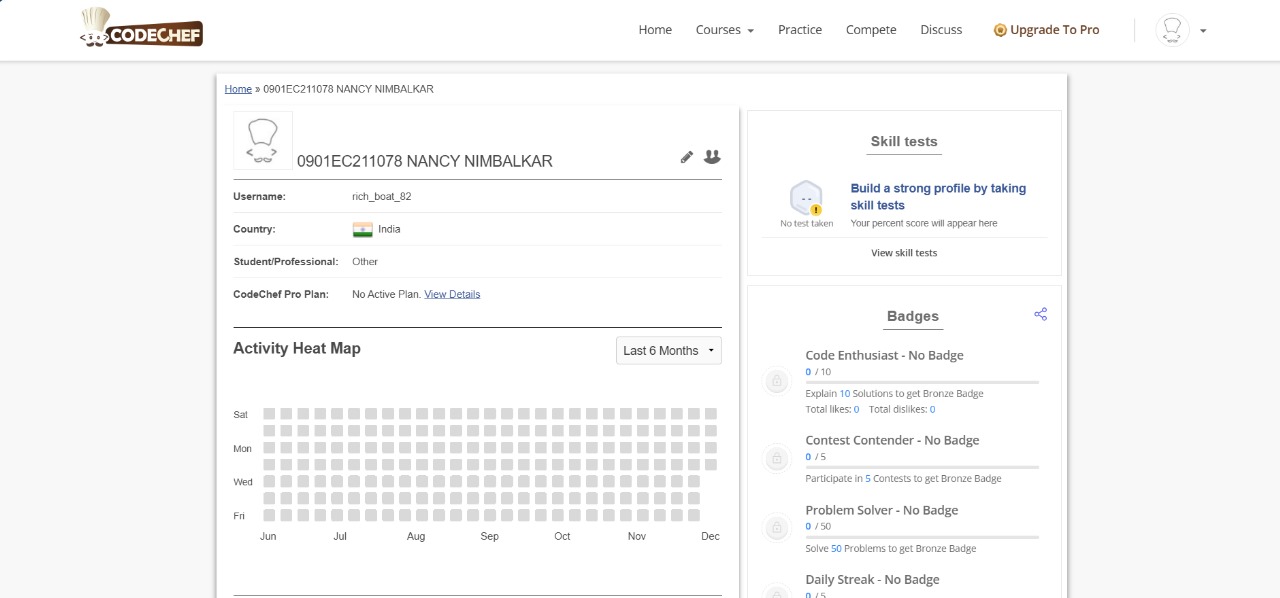Image resolution: width=1280 pixels, height=598 pixels.
Task: Open the Discuss menu item
Action: pyautogui.click(x=941, y=30)
